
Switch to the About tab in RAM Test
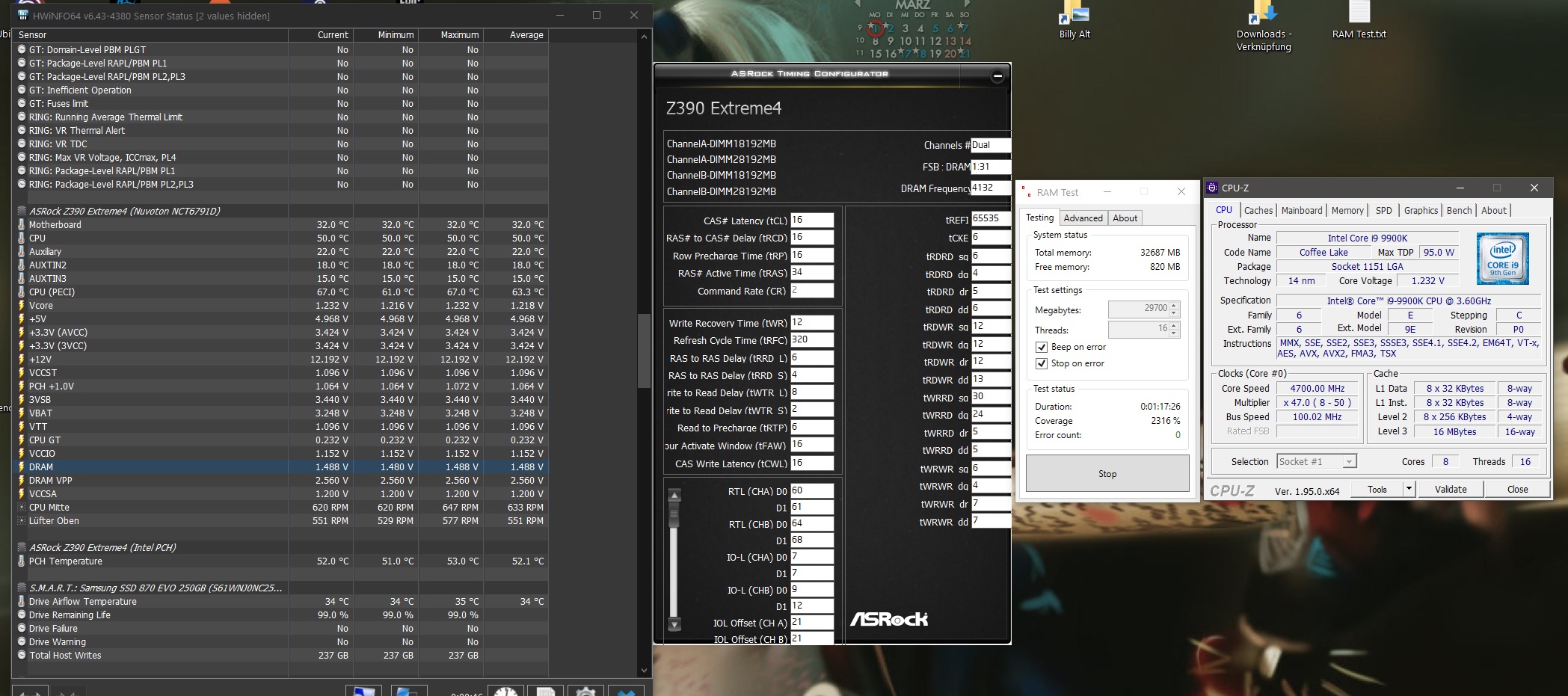(1125, 218)
